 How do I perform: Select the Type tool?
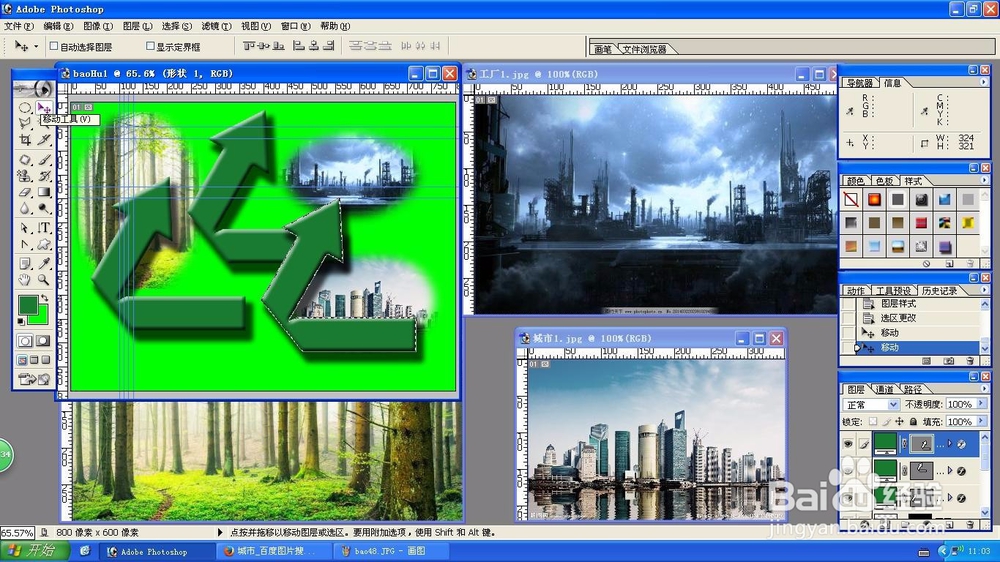[x=43, y=228]
